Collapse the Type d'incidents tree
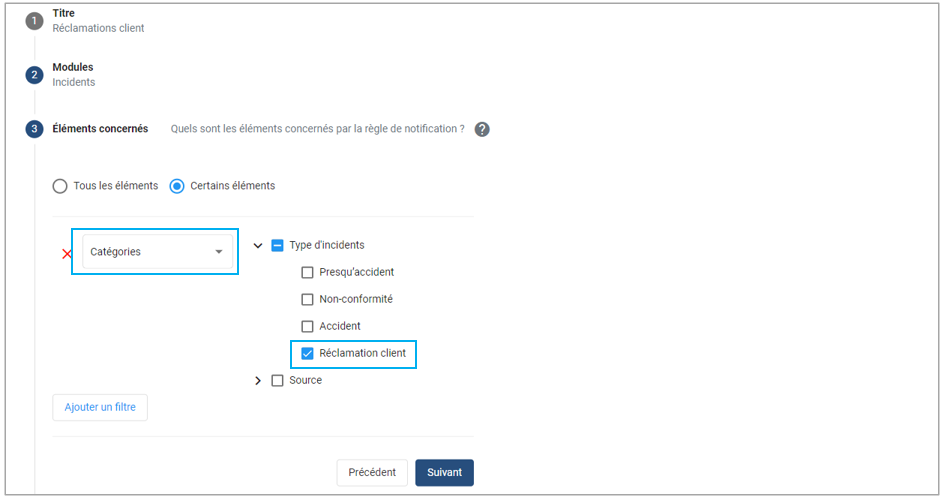 point(258,245)
